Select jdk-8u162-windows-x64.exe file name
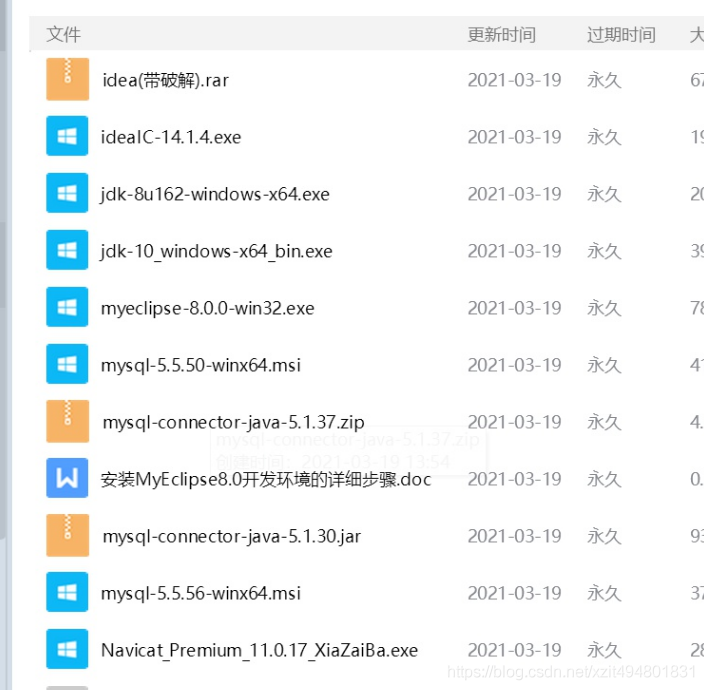The width and height of the screenshot is (704, 690). tap(215, 194)
